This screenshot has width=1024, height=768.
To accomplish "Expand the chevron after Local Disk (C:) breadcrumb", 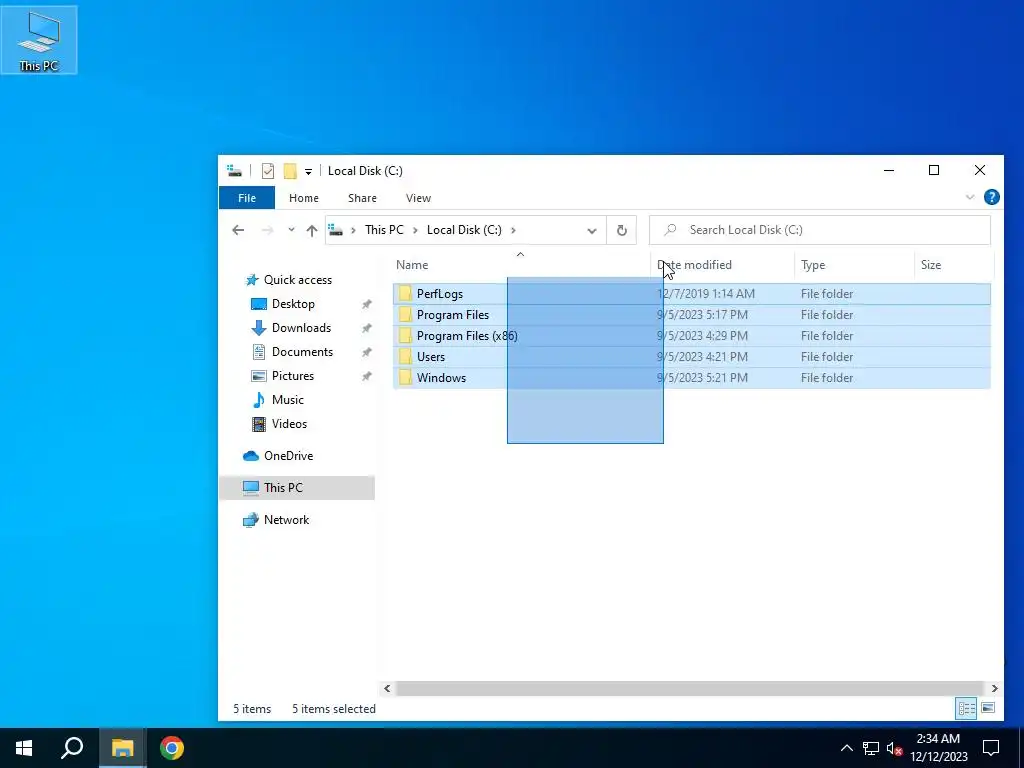I will (513, 230).
